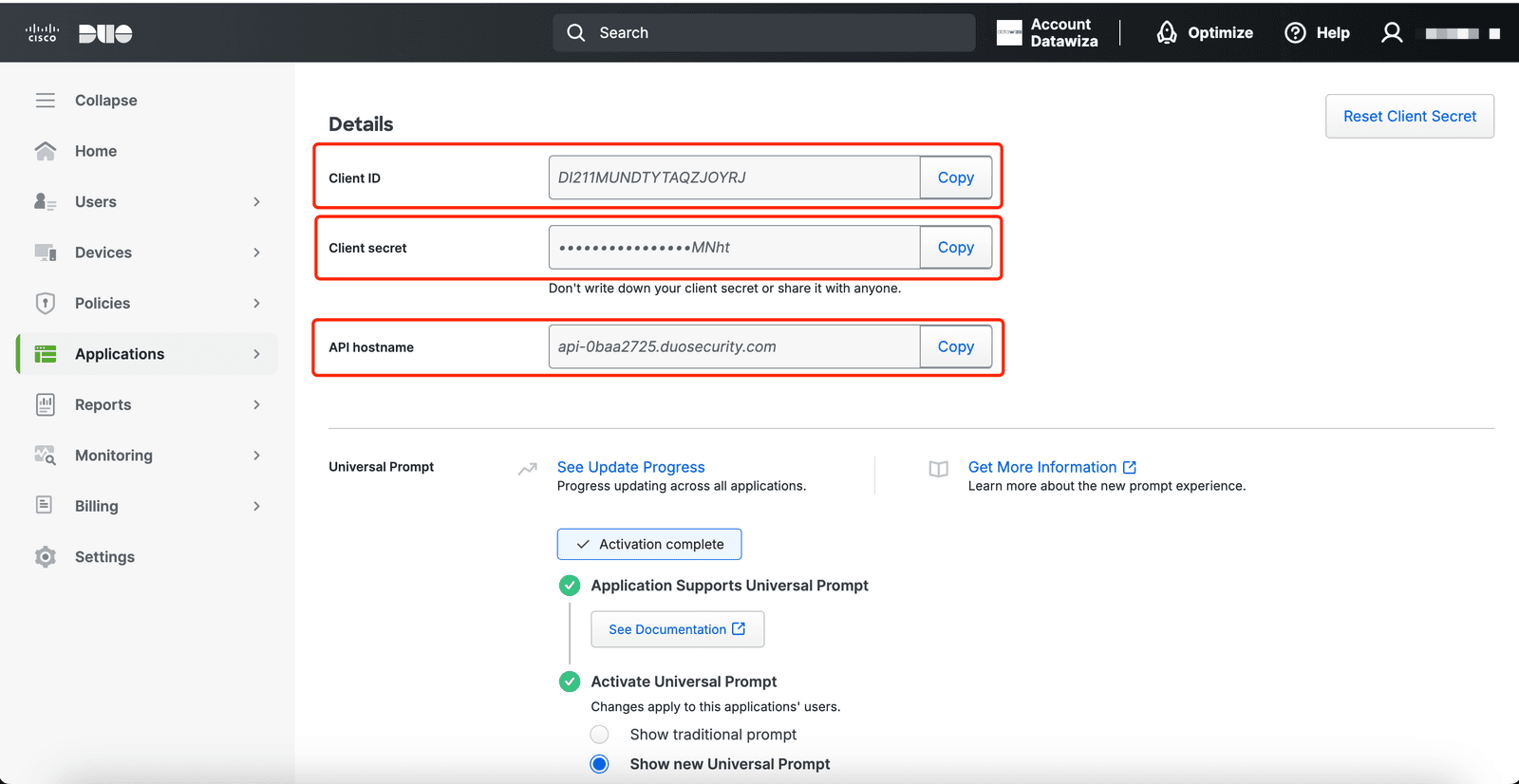The width and height of the screenshot is (1519, 784).
Task: Click the Optimize label in header
Action: click(x=1221, y=33)
